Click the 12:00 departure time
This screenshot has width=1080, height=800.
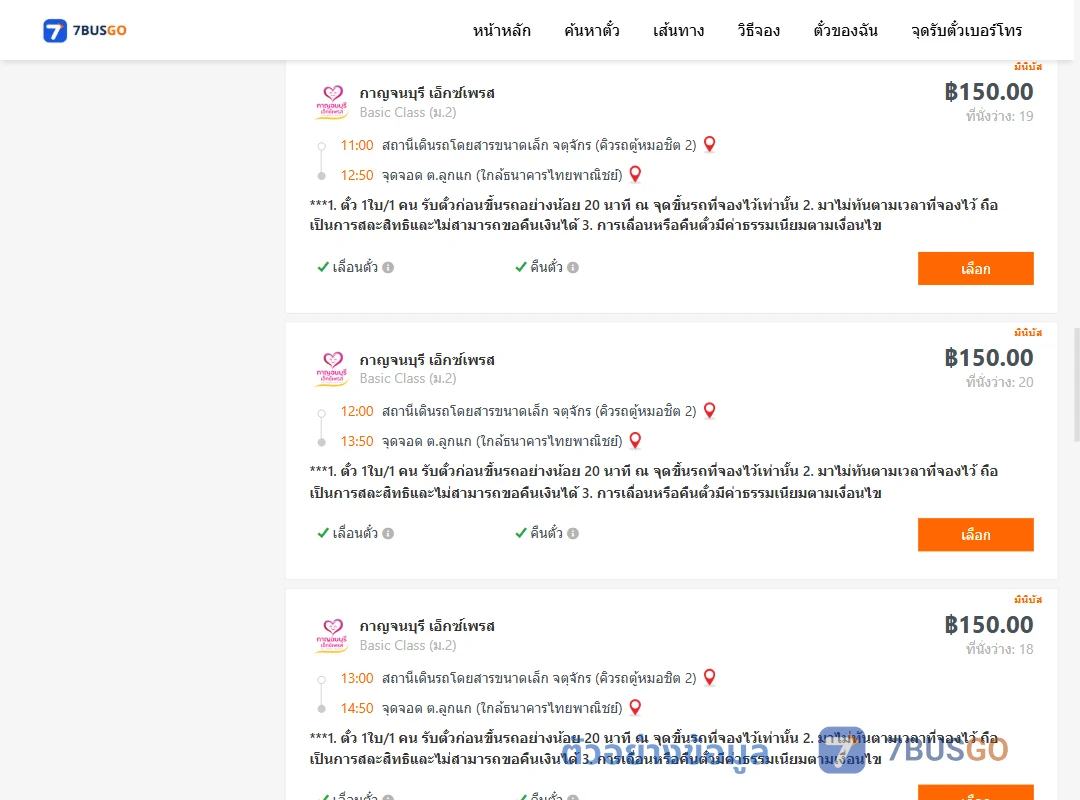(357, 411)
